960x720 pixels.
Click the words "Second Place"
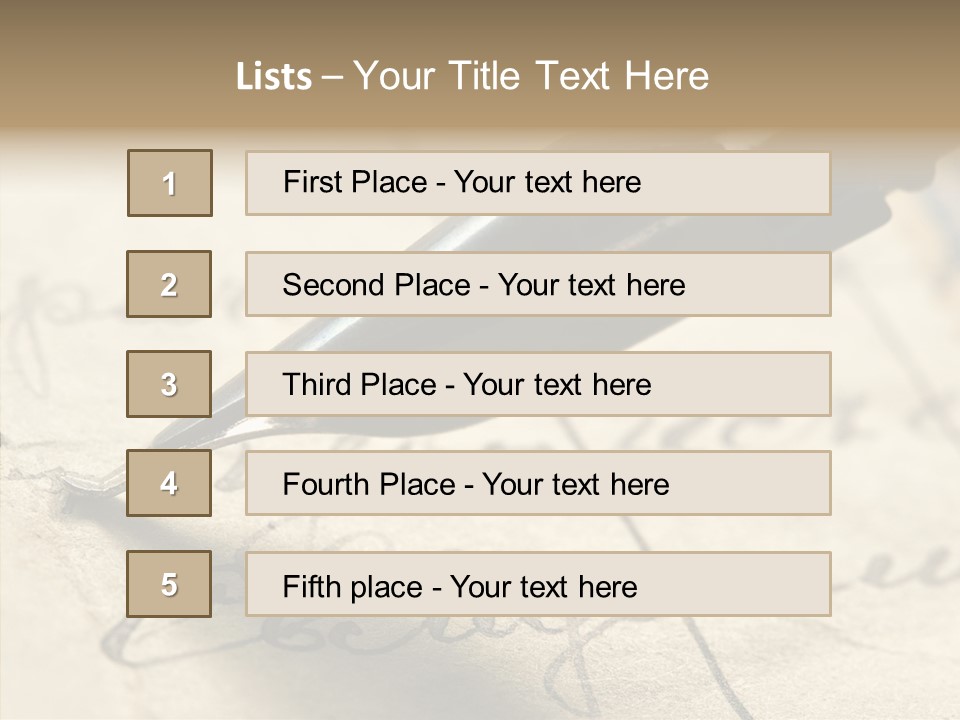coord(375,285)
